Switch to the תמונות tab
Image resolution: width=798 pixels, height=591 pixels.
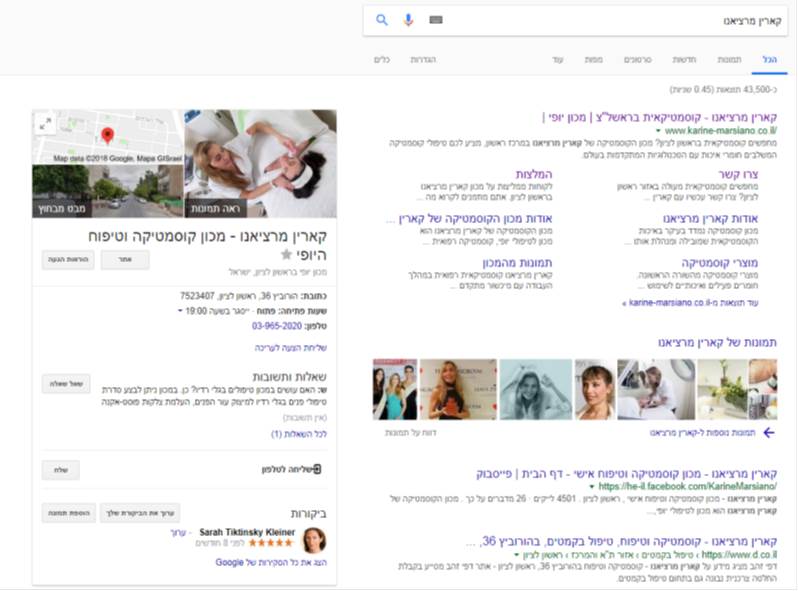(729, 60)
